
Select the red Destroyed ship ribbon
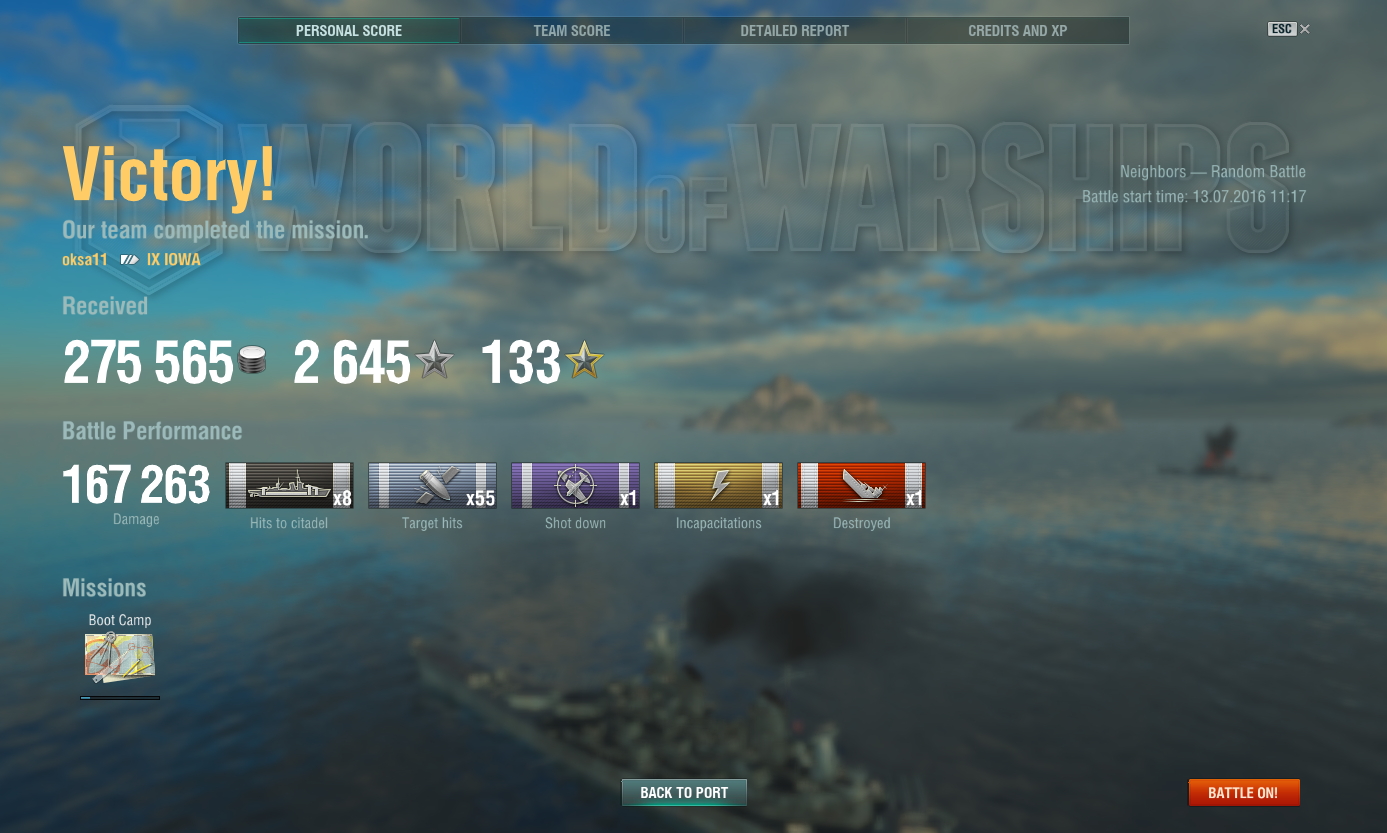click(x=861, y=485)
